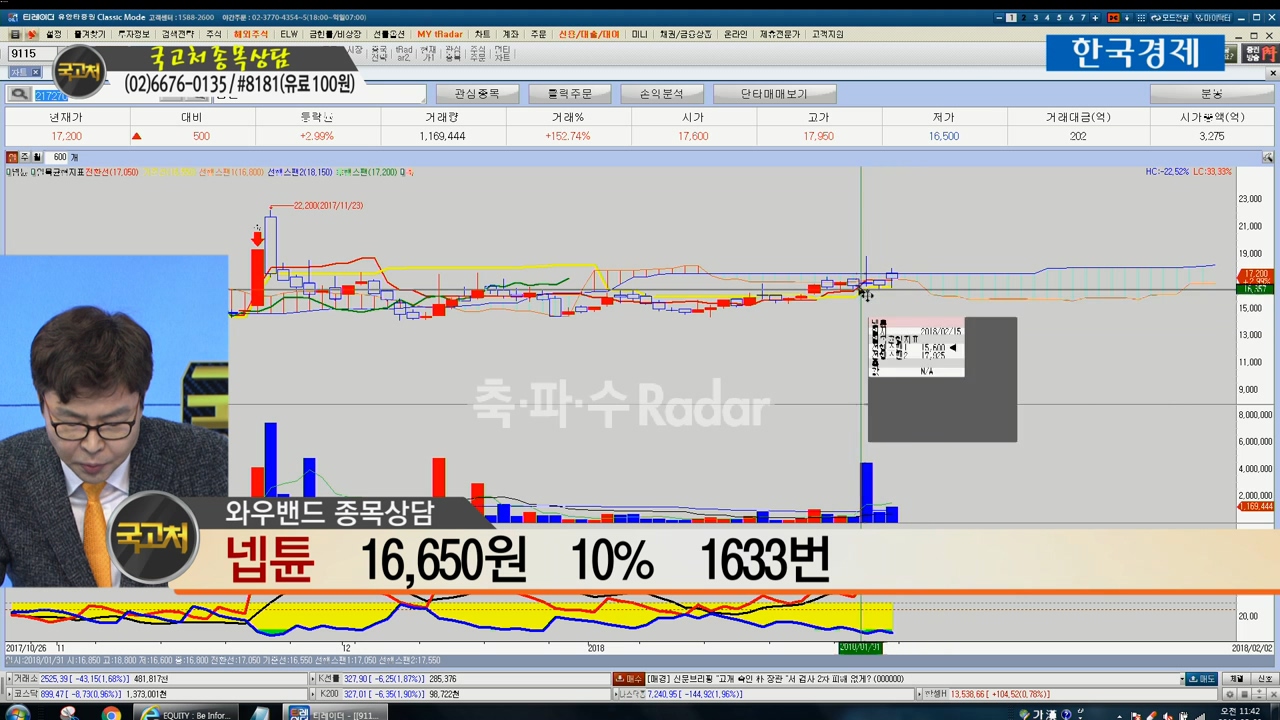Screen dimensions: 1280x720
Task: Open Windows Start button
Action: click(x=17, y=713)
